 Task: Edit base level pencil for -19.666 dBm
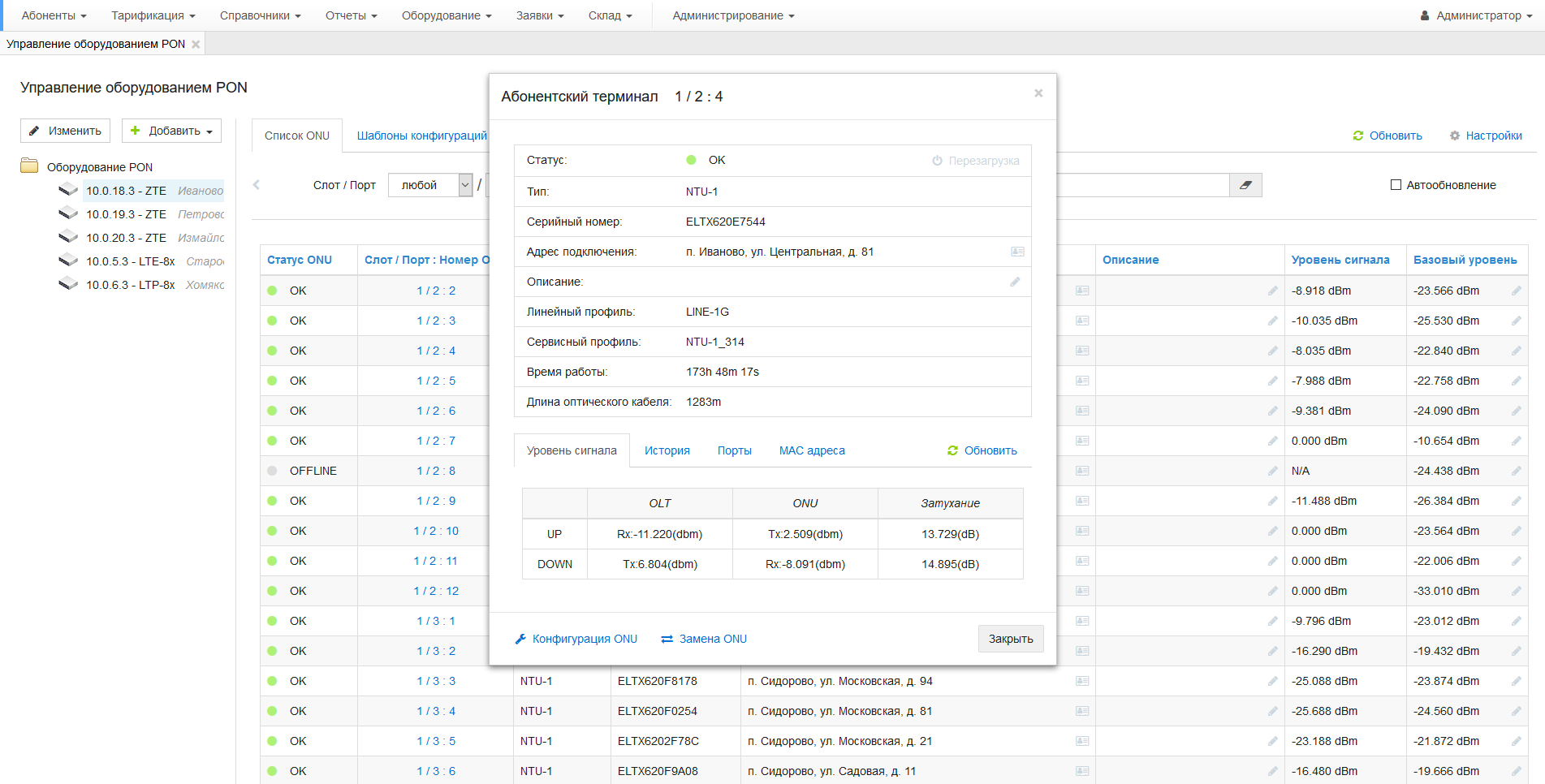(1516, 771)
